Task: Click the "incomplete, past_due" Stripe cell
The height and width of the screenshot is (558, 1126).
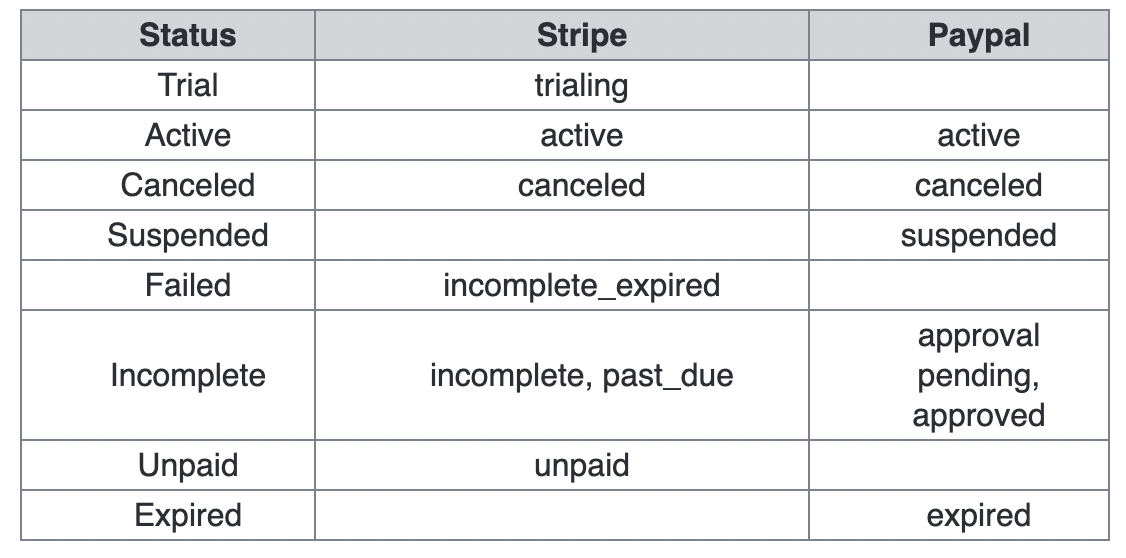Action: pyautogui.click(x=581, y=375)
